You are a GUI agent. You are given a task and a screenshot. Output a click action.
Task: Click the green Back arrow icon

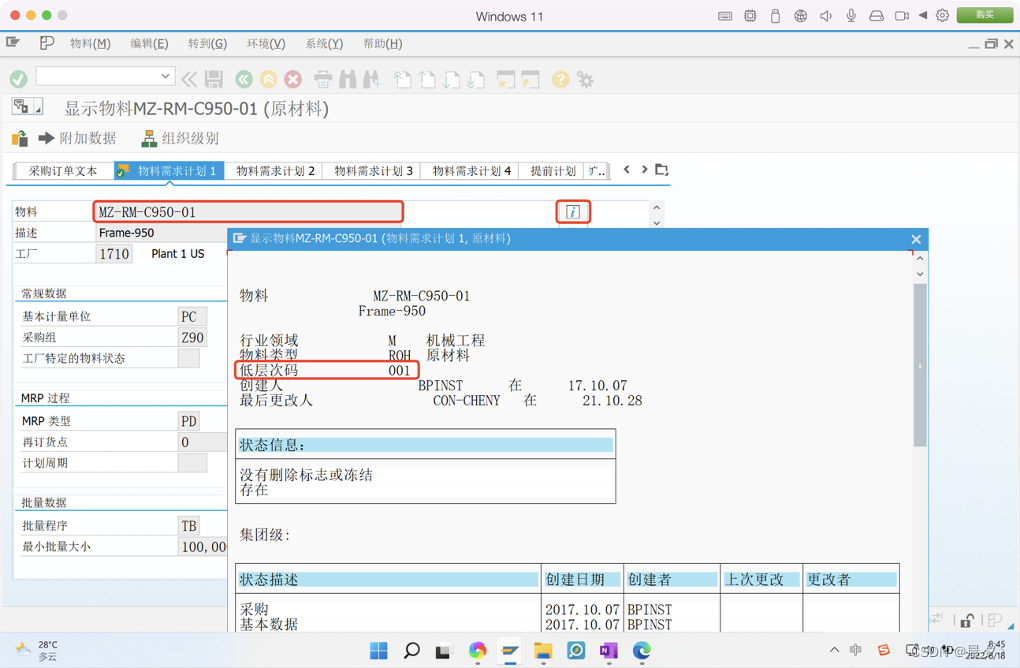[243, 78]
